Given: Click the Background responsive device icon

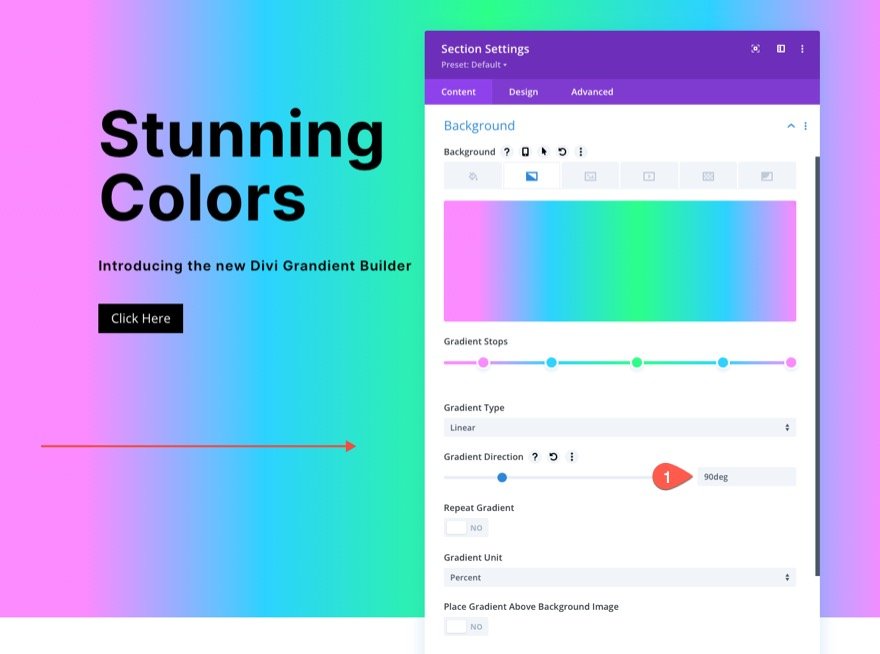Looking at the screenshot, I should 525,152.
